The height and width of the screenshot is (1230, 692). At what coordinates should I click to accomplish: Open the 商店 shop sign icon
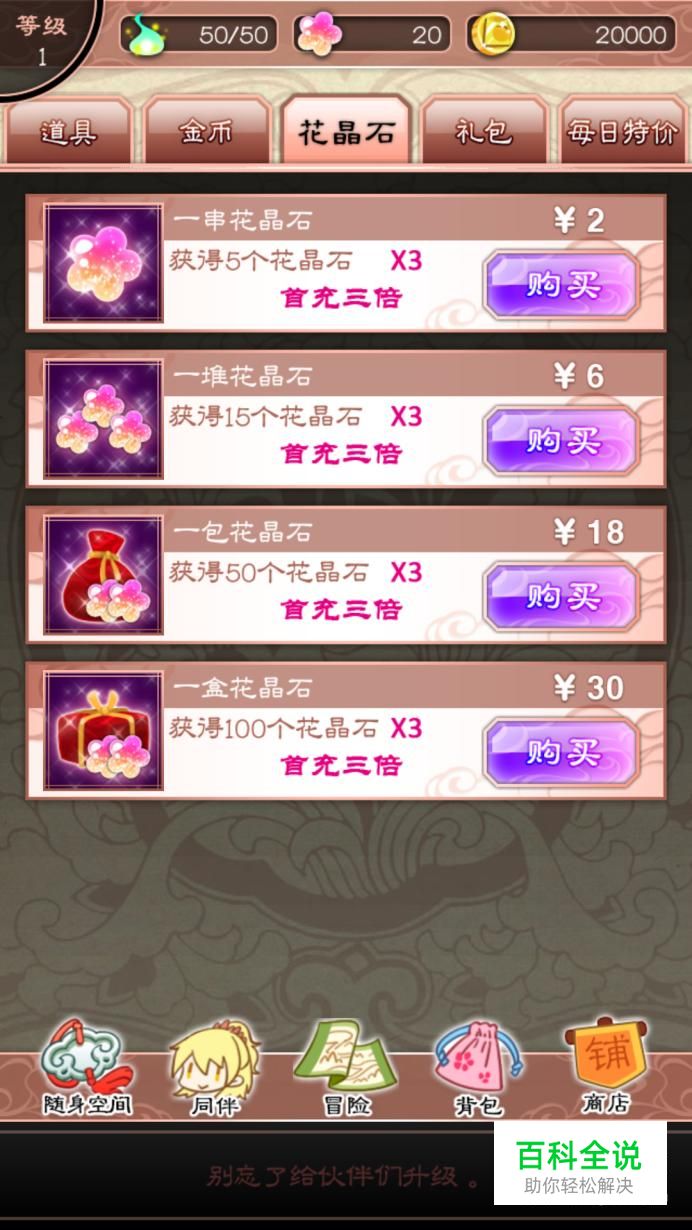click(x=607, y=1066)
